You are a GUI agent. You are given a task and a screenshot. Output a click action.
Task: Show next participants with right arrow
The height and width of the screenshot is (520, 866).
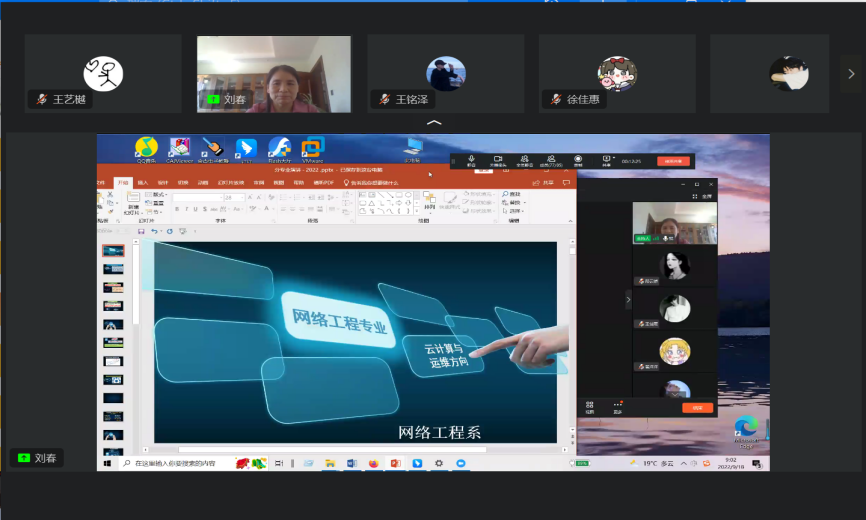[x=851, y=73]
